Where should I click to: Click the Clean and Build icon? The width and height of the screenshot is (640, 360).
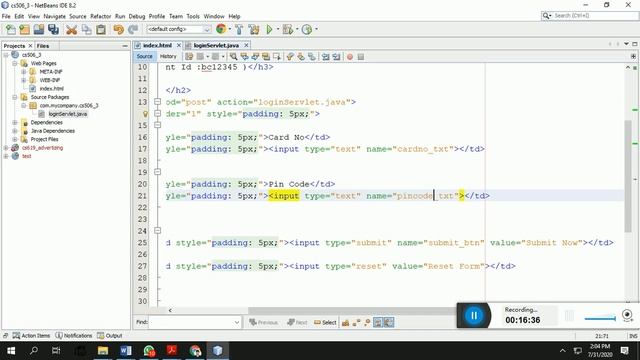(254, 29)
